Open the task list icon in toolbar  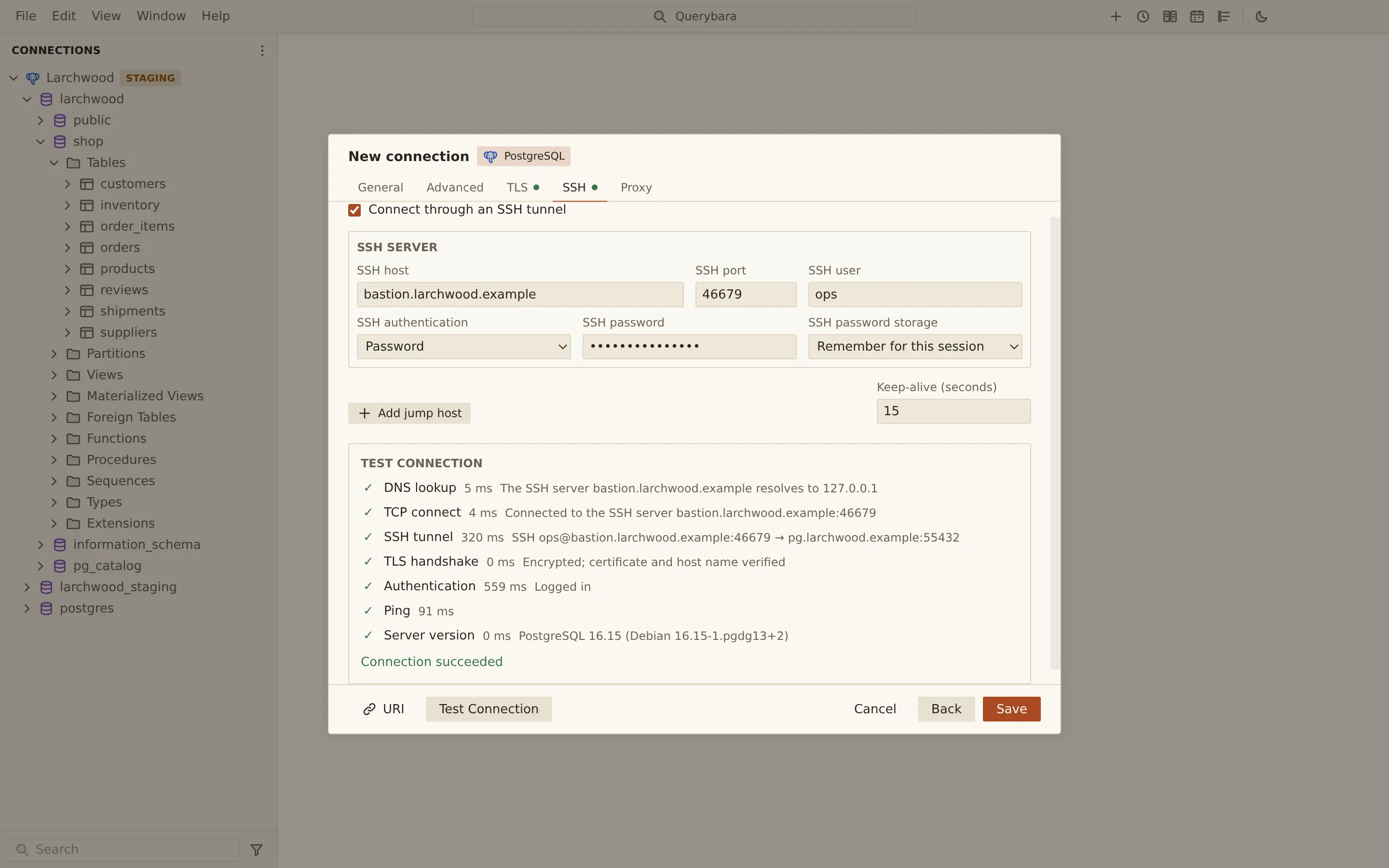[x=1223, y=17]
